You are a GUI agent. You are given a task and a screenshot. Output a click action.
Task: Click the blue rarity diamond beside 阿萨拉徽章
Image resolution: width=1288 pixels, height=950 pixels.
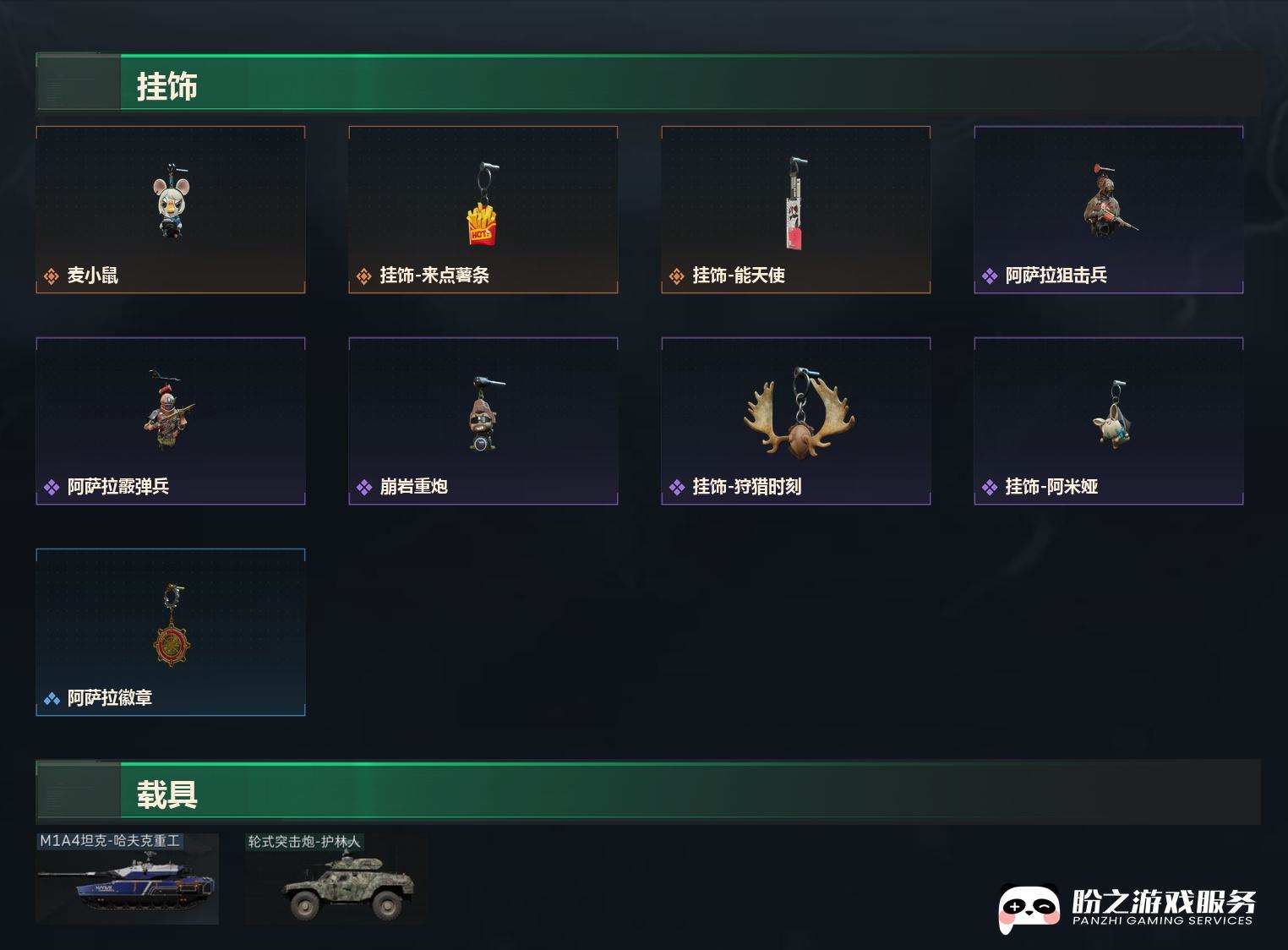point(52,699)
